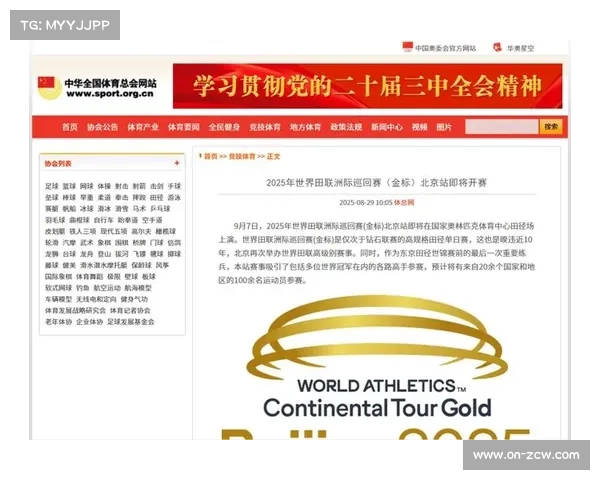600x480 pixels.
Task: Open the 击剑 association link
Action: [x=157, y=186]
